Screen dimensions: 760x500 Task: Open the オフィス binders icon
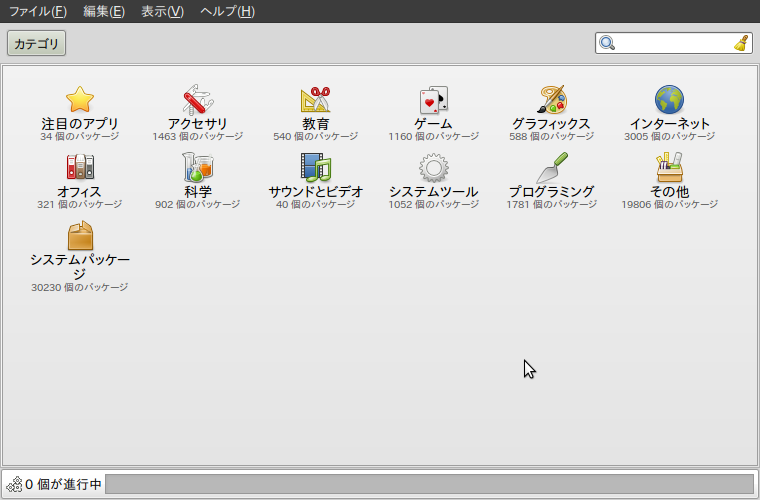click(79, 167)
